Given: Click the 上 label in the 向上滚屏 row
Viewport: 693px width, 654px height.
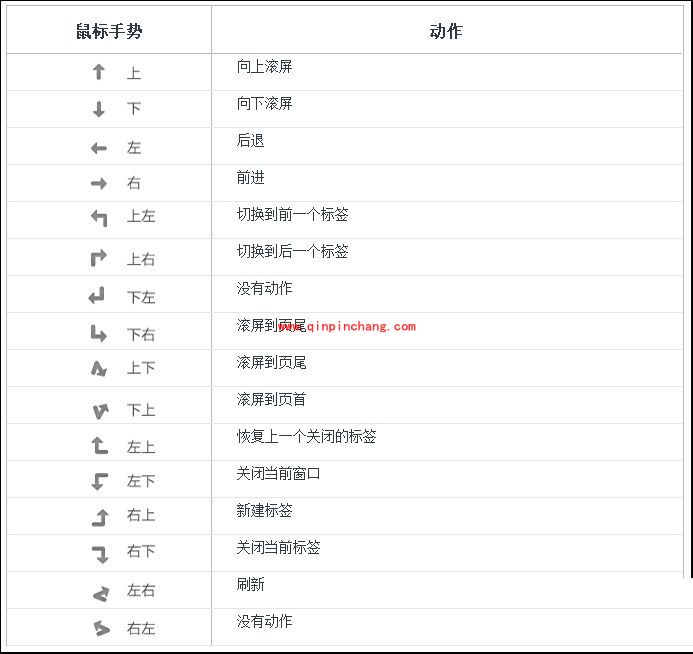Looking at the screenshot, I should coord(134,73).
